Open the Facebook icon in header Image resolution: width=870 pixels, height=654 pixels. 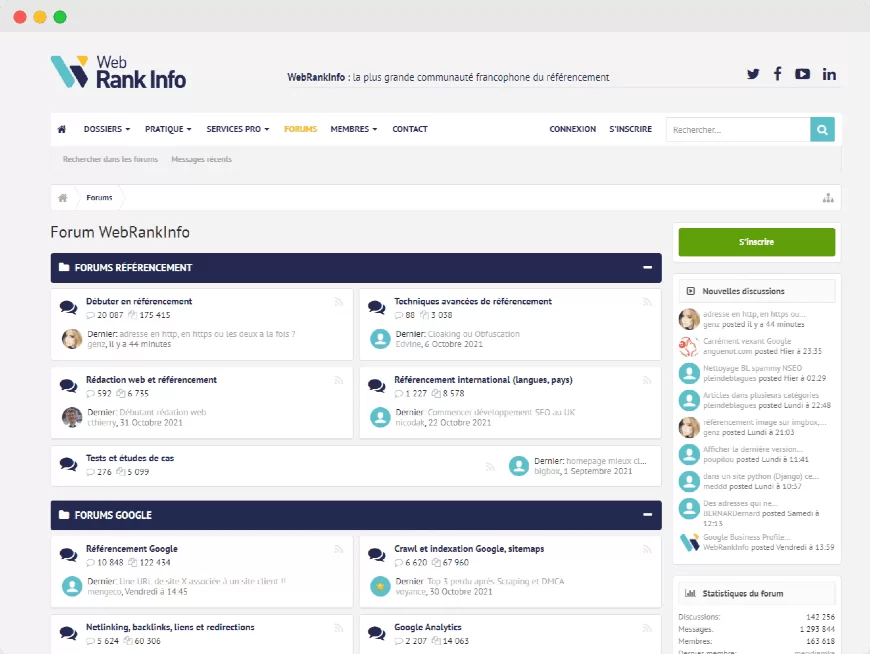[777, 74]
